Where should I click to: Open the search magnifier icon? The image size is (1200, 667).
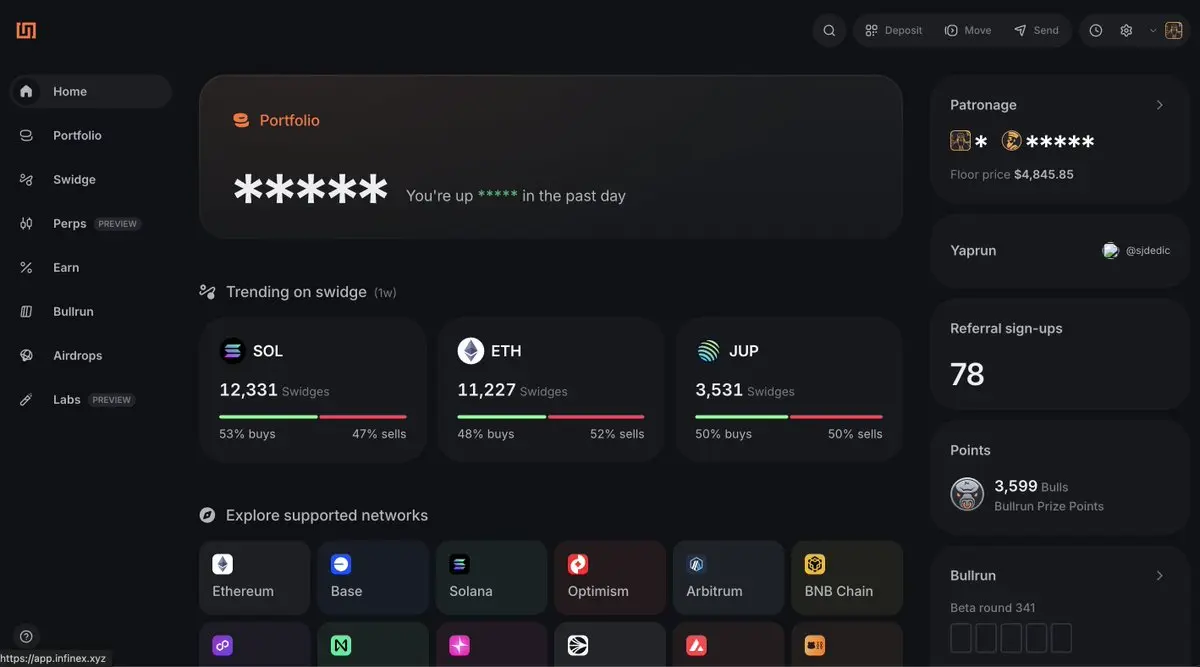click(x=829, y=30)
